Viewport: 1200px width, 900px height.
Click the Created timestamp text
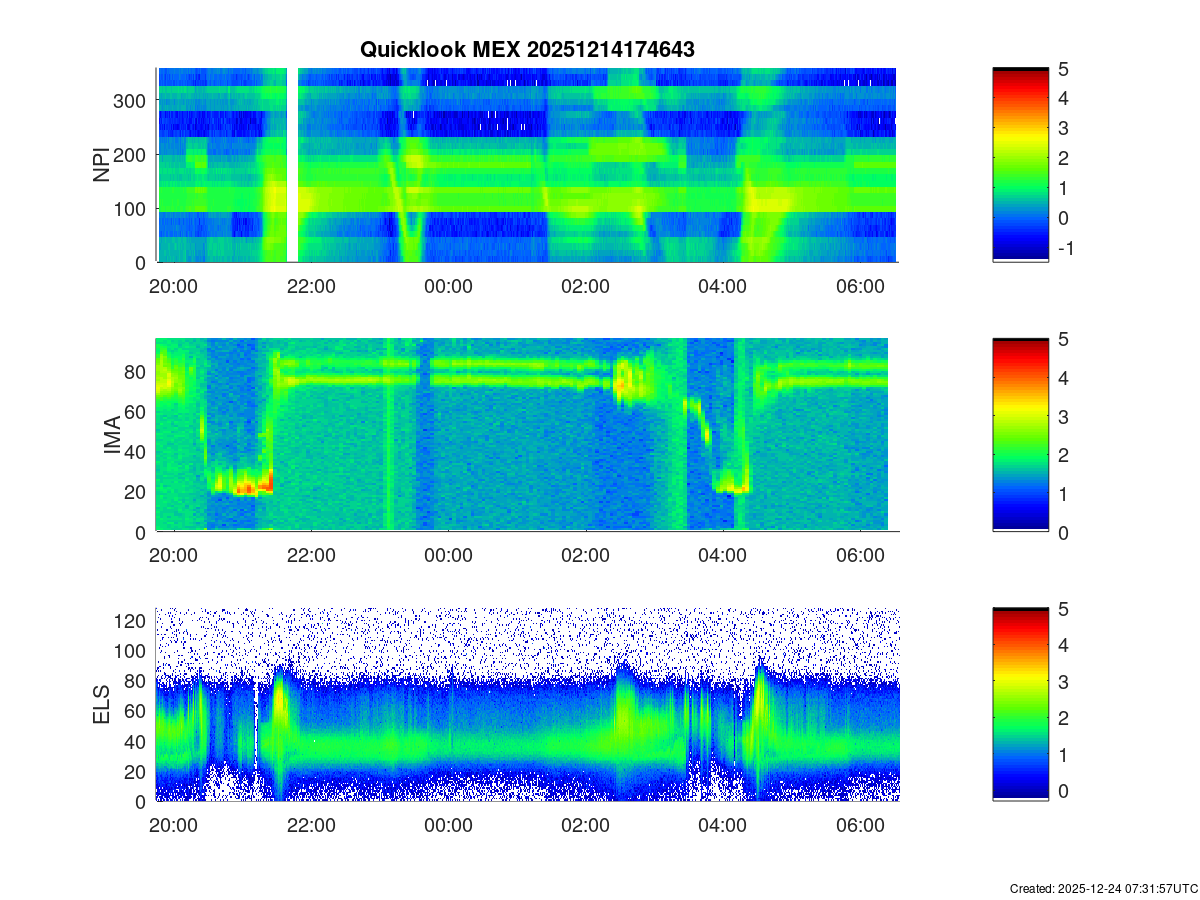tap(1103, 888)
